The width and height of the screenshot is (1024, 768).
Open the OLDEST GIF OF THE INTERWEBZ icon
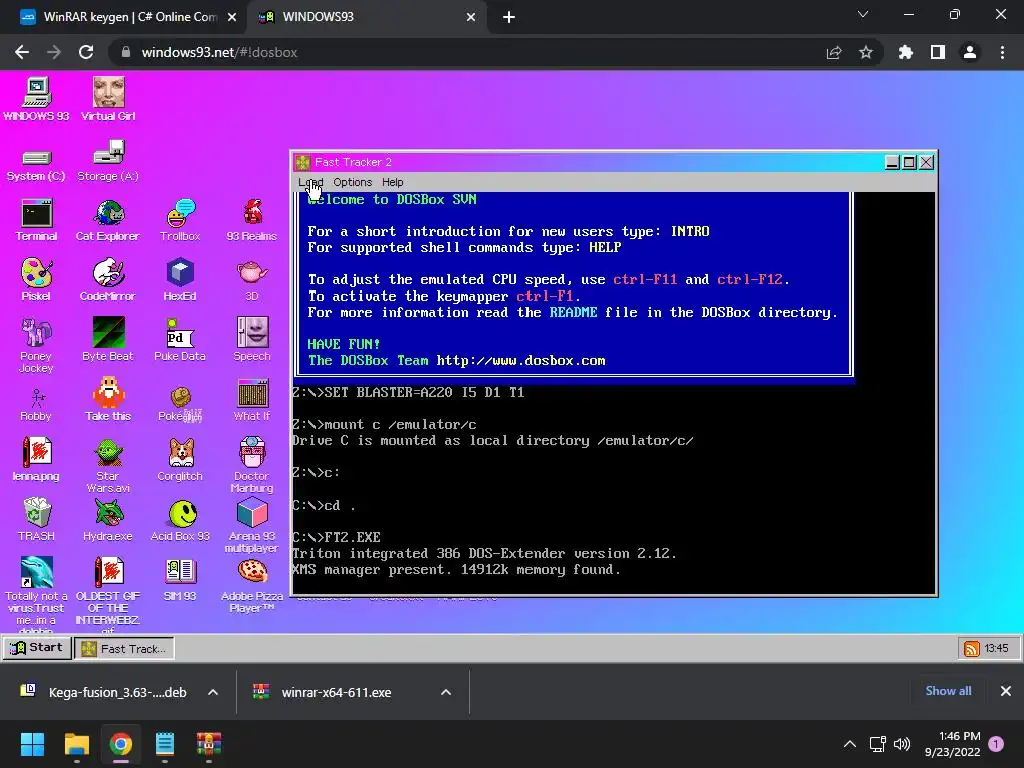[108, 595]
